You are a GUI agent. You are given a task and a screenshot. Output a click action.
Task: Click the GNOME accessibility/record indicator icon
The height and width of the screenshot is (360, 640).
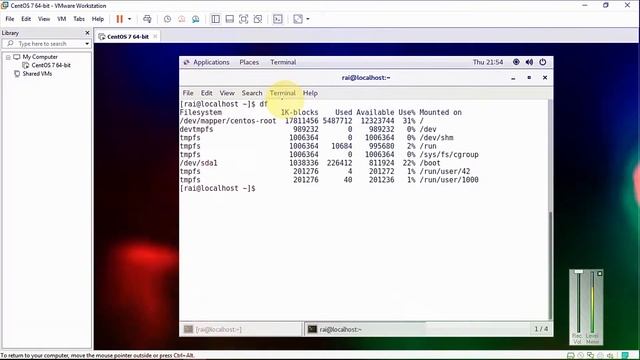(x=516, y=62)
